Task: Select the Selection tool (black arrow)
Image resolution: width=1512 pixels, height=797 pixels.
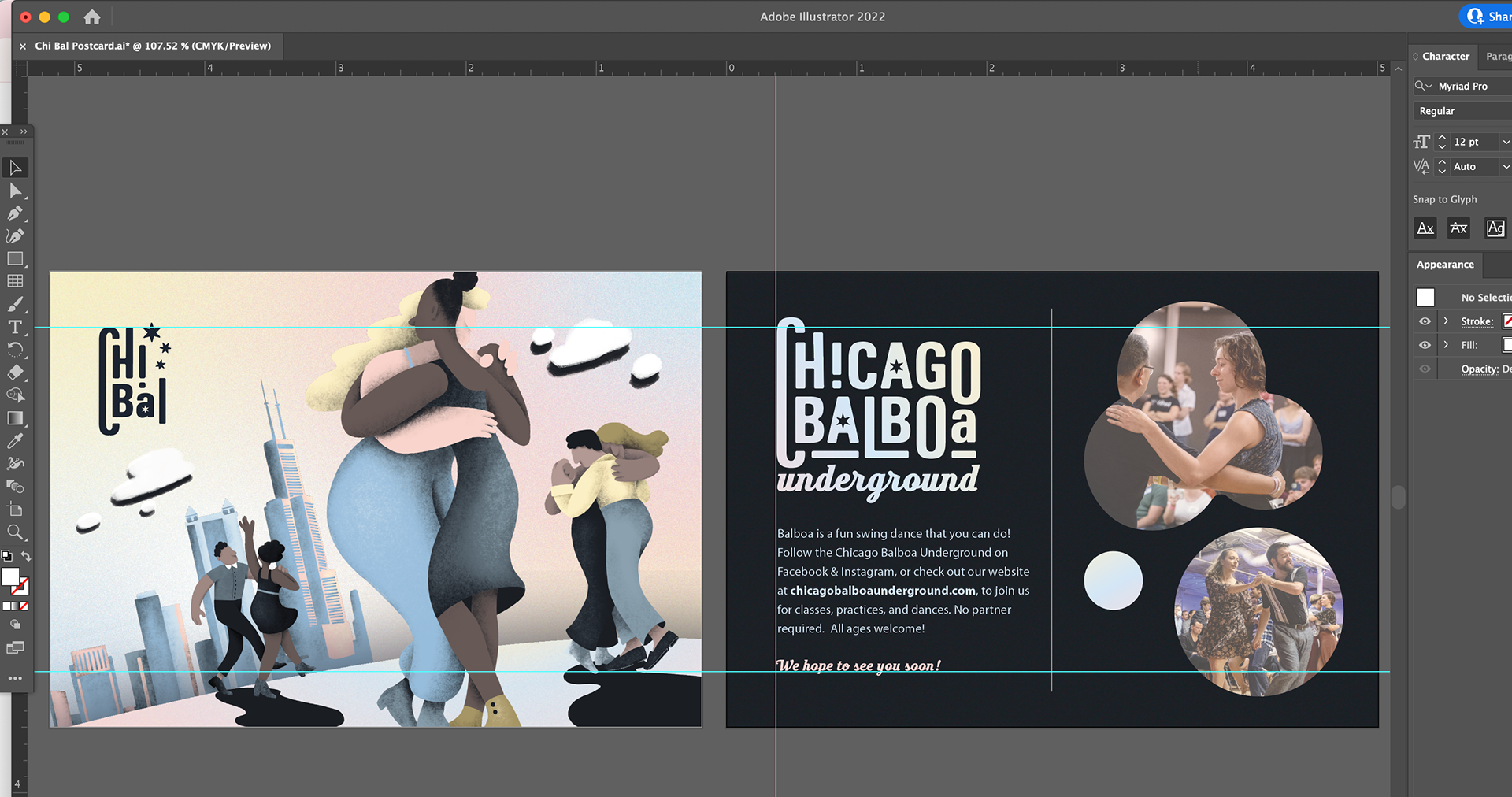Action: pyautogui.click(x=15, y=168)
